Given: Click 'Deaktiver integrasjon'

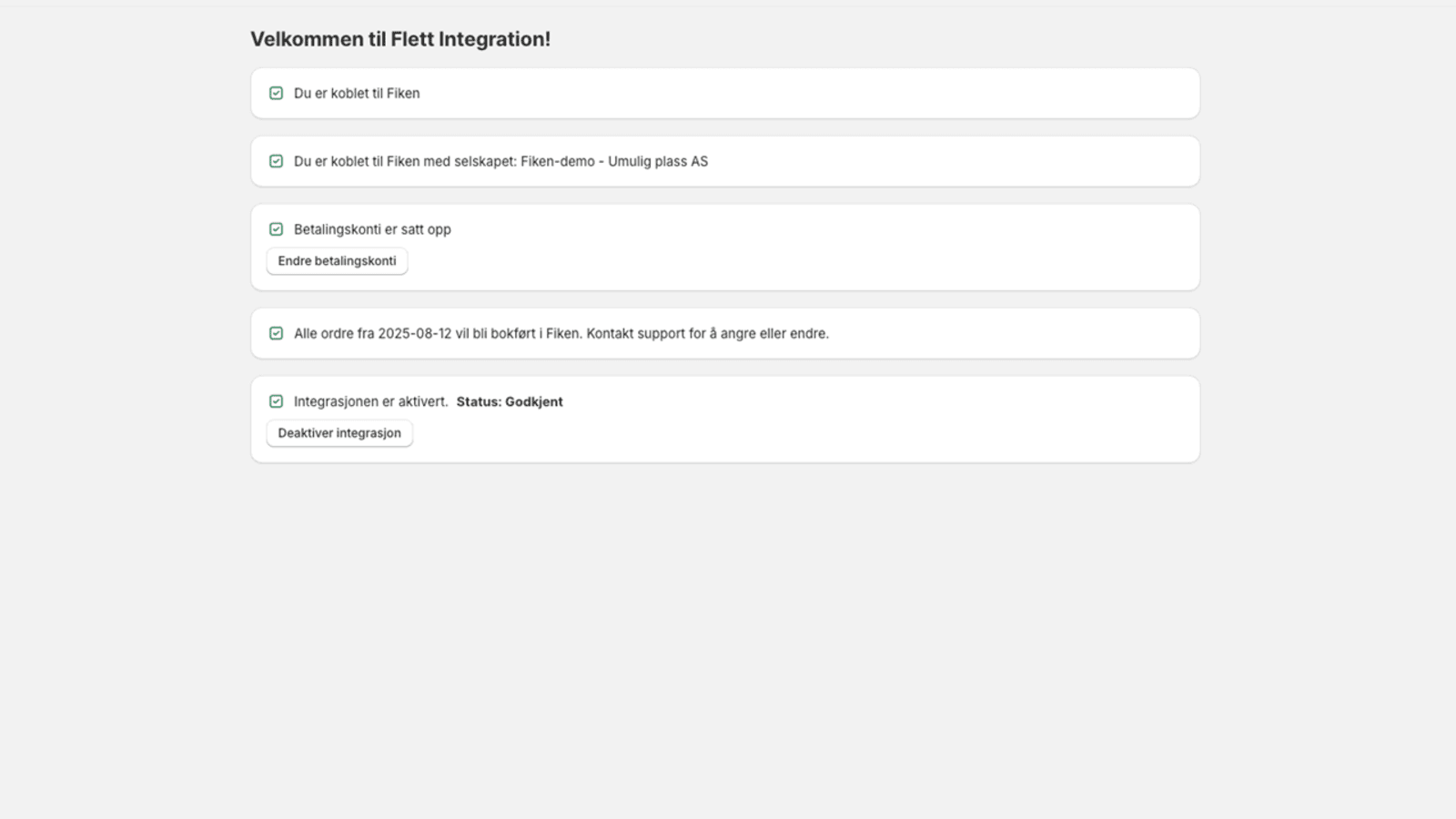Looking at the screenshot, I should coord(339,432).
